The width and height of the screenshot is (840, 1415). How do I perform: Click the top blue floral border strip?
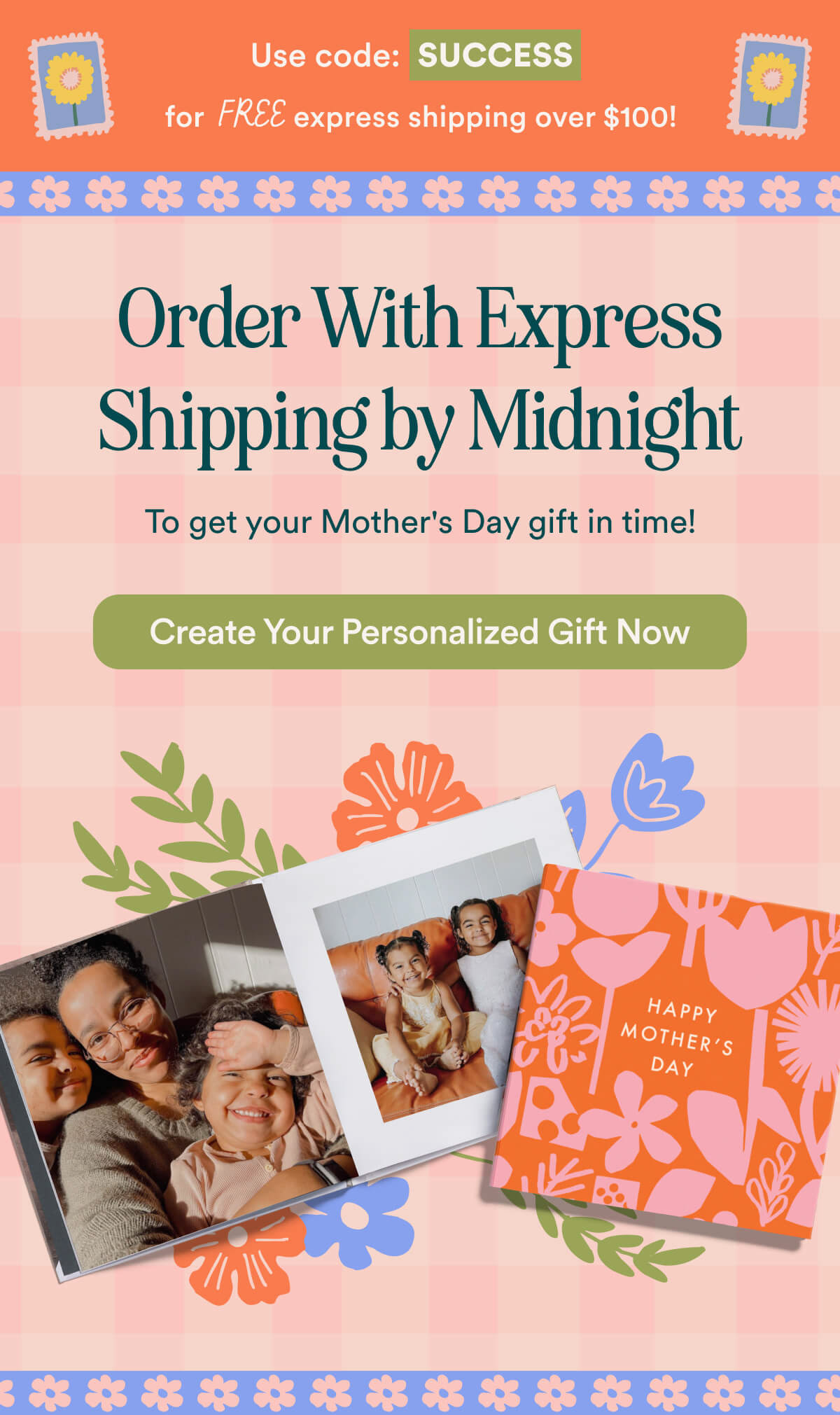(x=420, y=193)
